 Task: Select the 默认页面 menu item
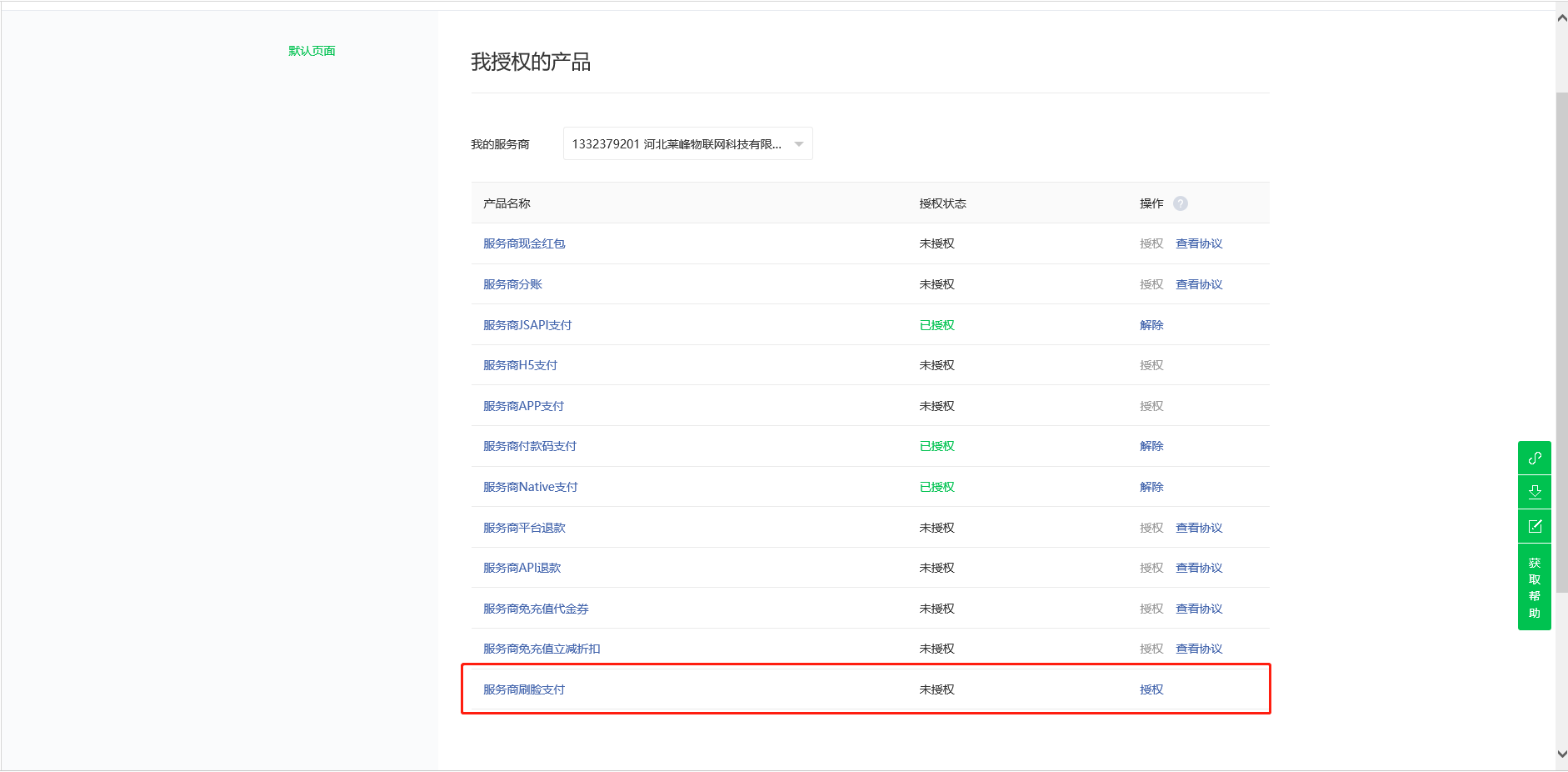(x=312, y=51)
